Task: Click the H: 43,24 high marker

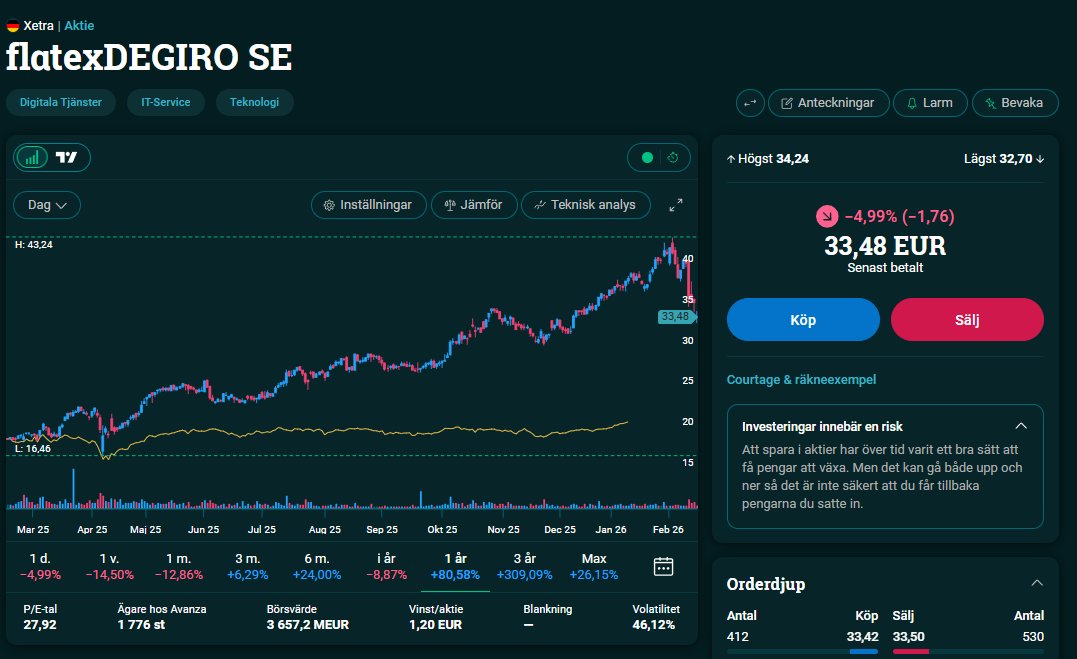Action: [x=34, y=245]
